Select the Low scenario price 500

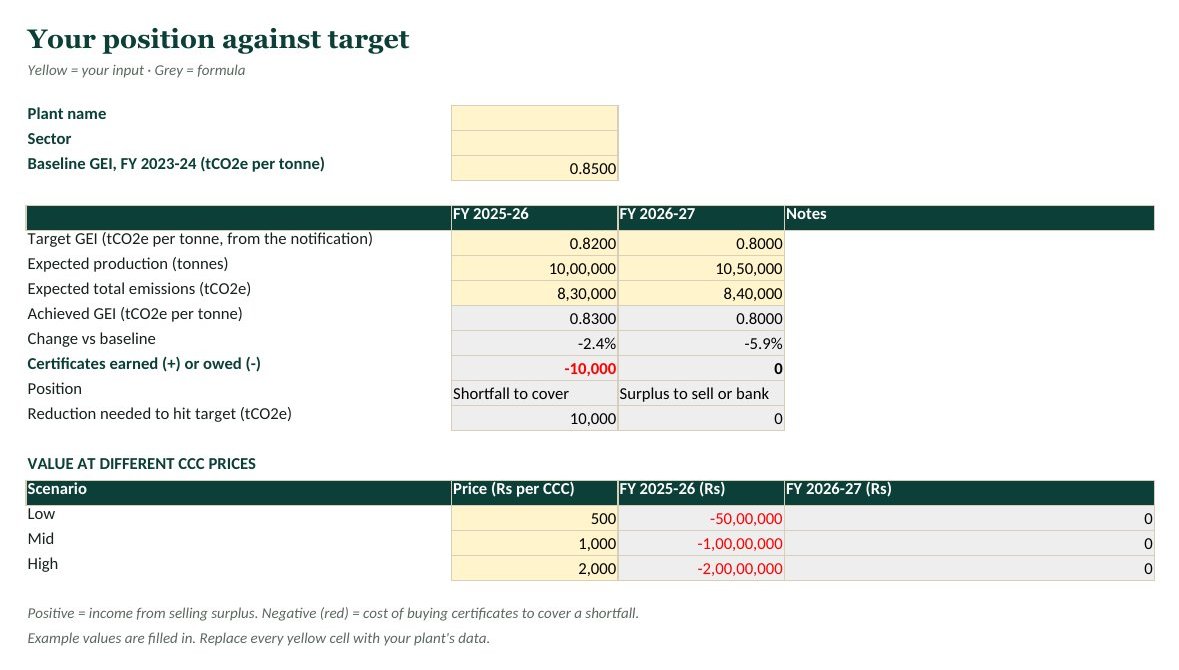(535, 518)
